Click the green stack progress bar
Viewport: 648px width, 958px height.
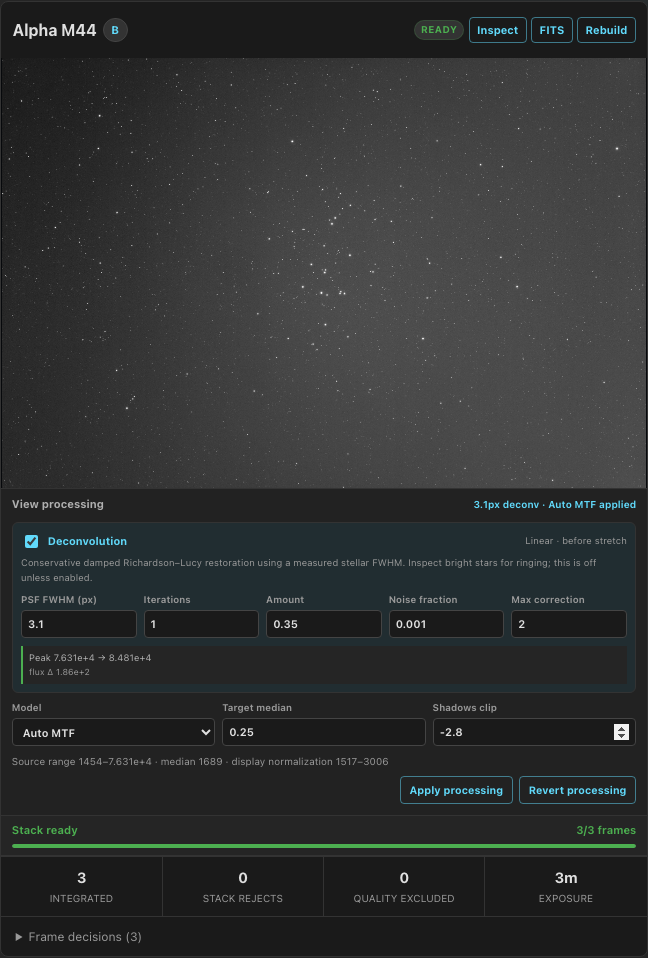[324, 846]
